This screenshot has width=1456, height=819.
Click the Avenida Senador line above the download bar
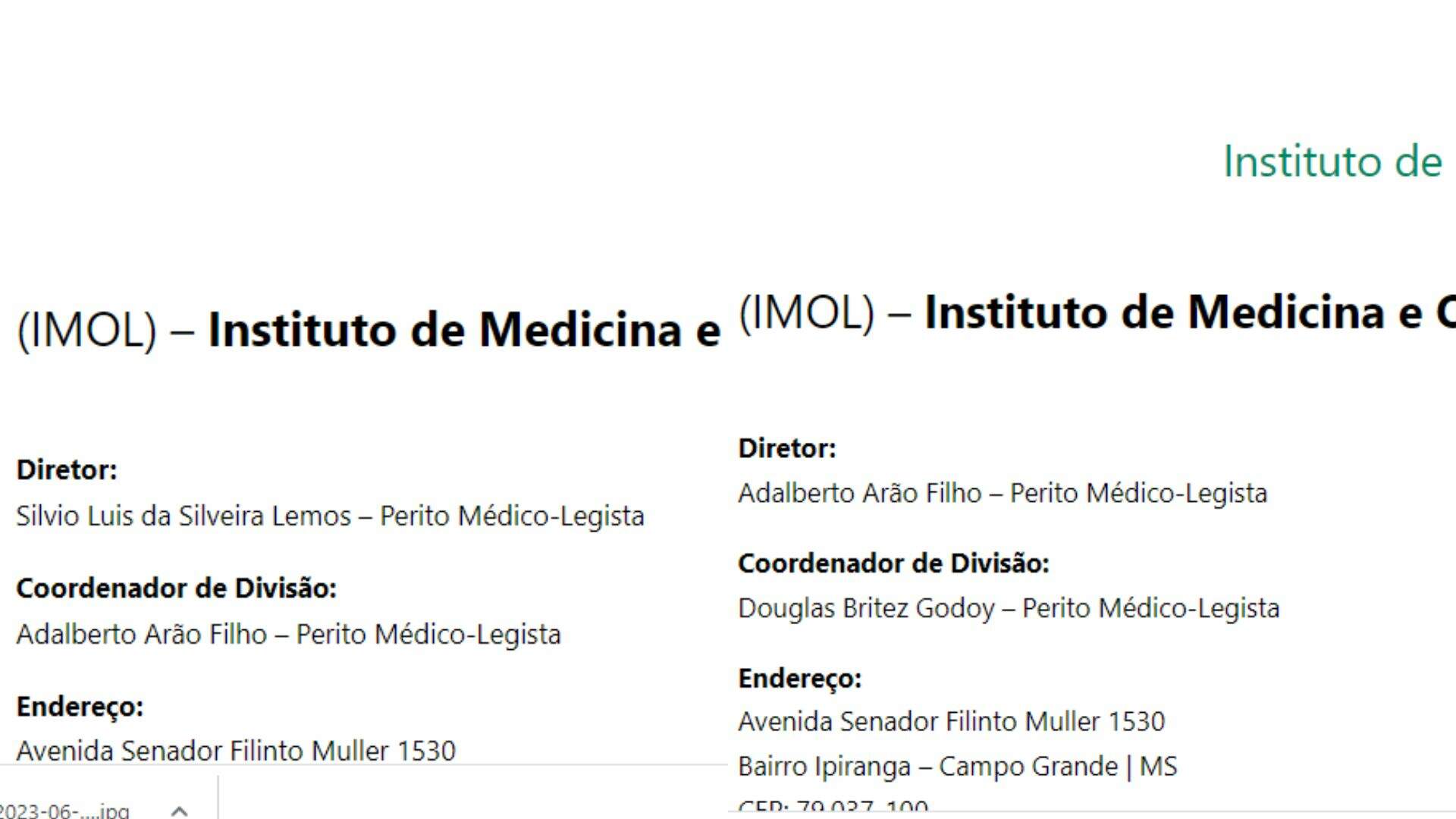(236, 751)
